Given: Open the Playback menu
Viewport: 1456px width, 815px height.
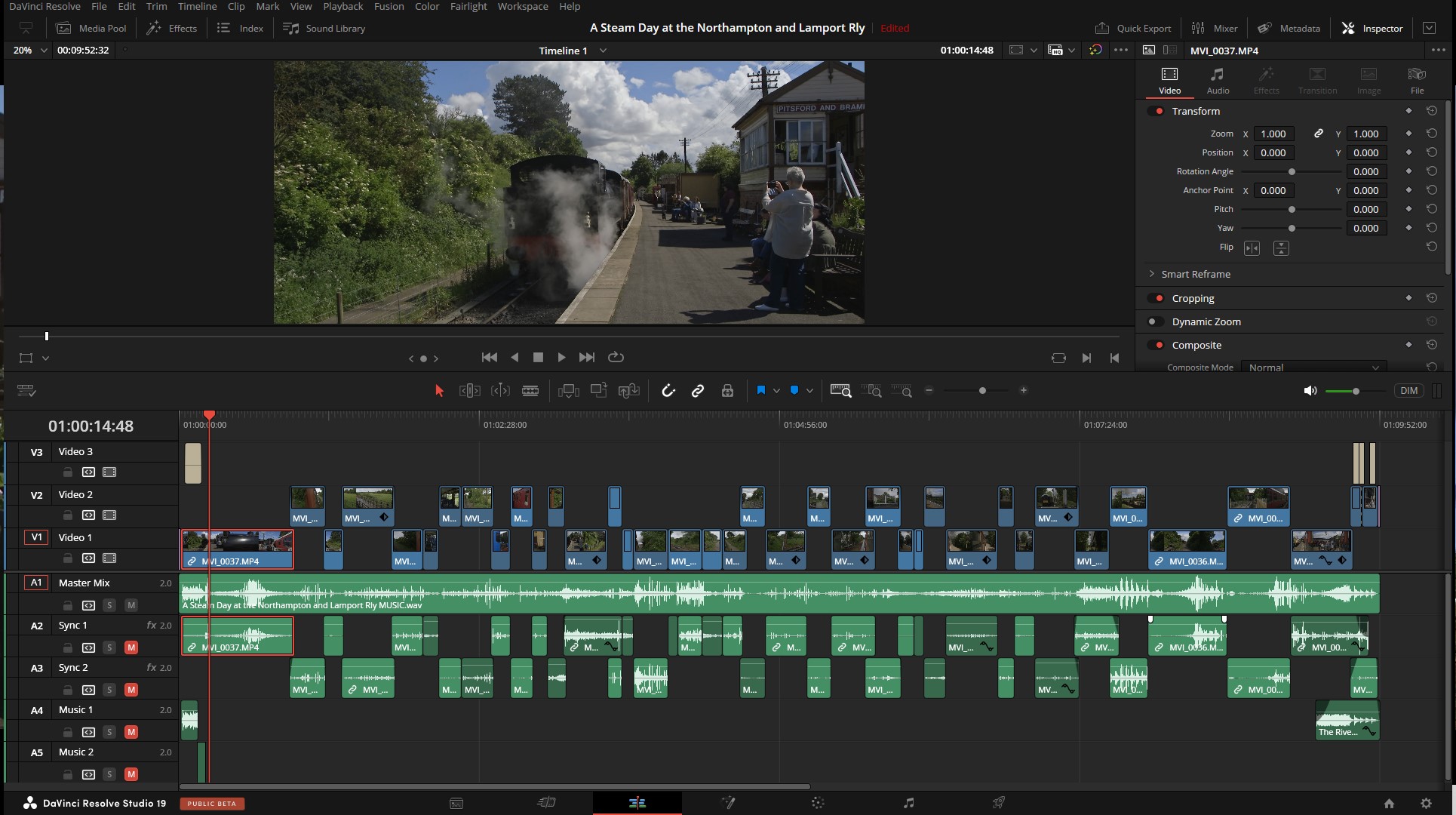Looking at the screenshot, I should click(x=342, y=6).
